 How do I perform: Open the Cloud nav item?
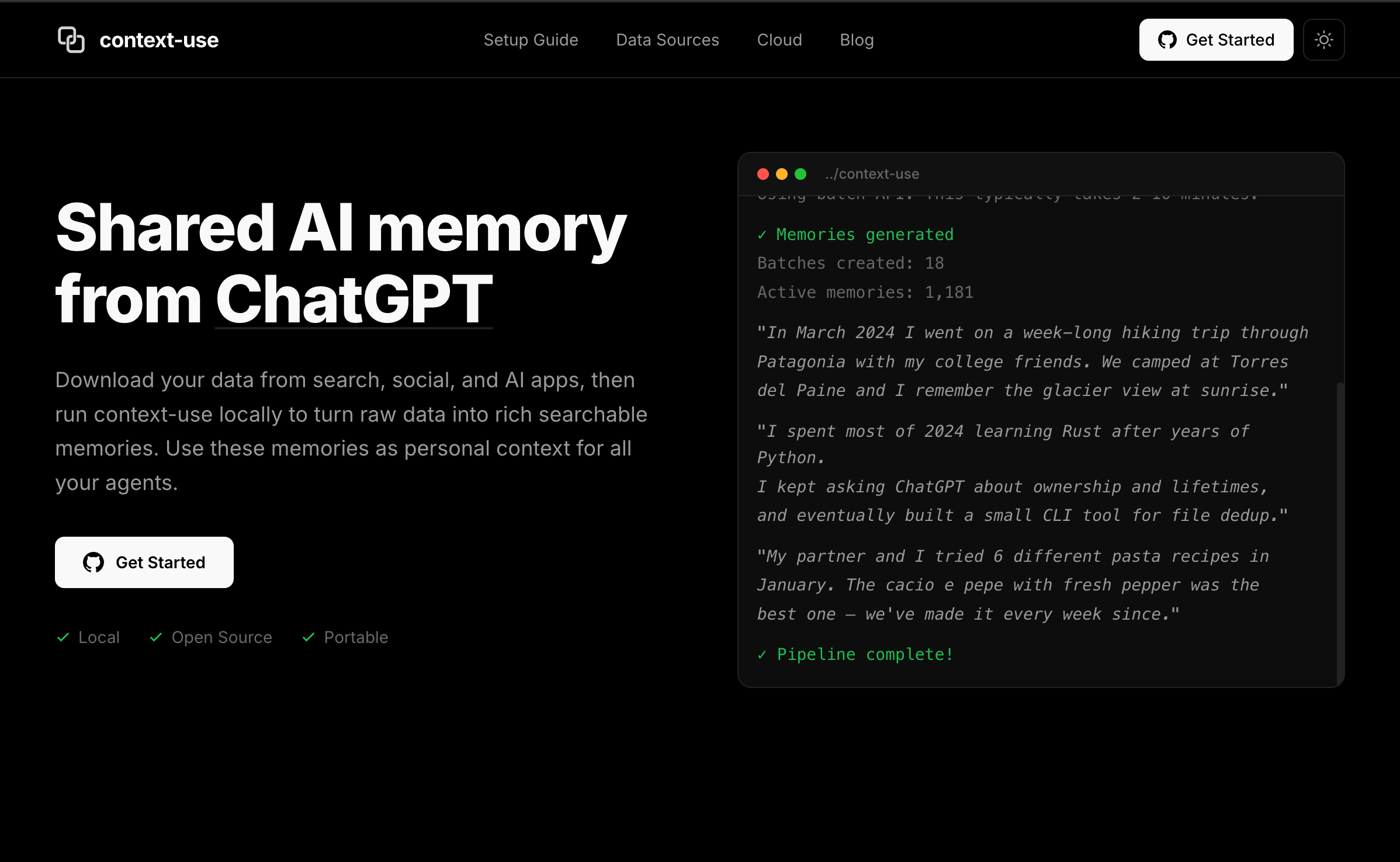tap(779, 40)
